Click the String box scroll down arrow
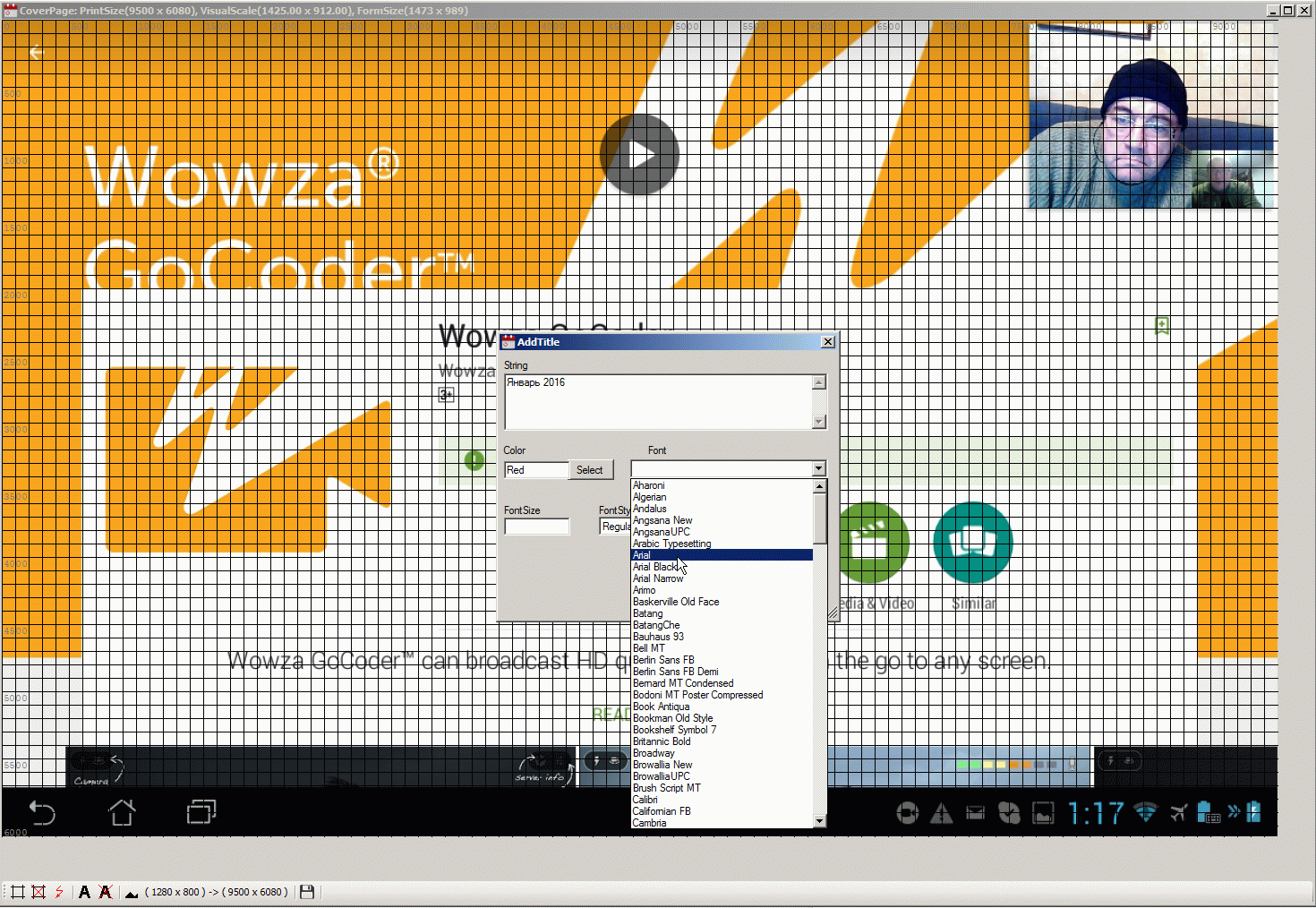This screenshot has height=908, width=1316. coord(819,422)
